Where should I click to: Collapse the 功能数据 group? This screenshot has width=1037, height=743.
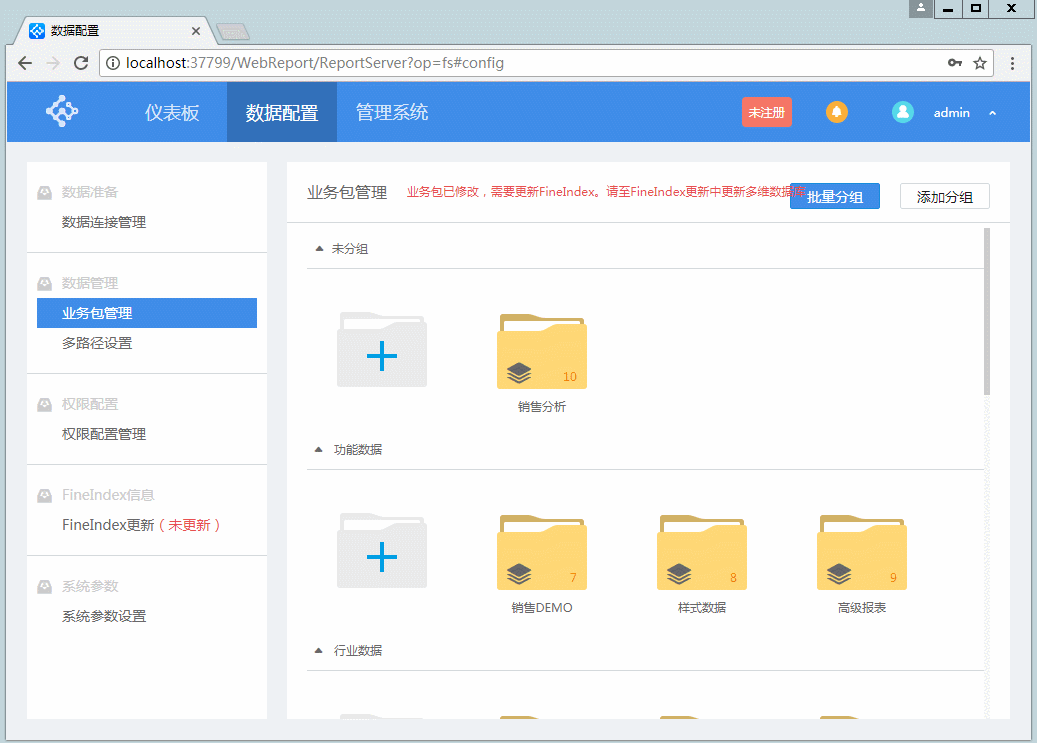[319, 450]
